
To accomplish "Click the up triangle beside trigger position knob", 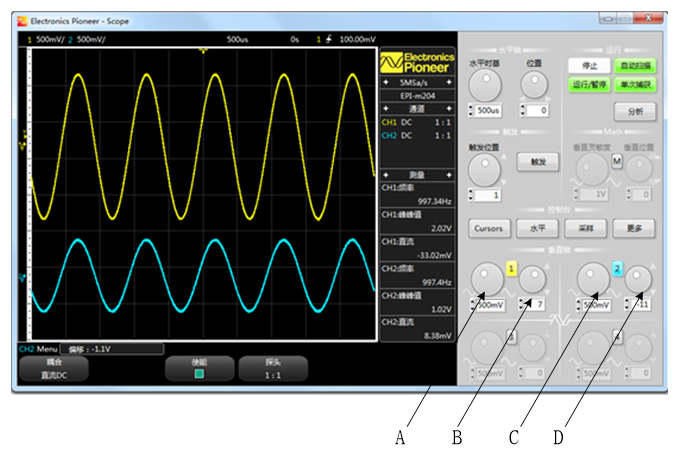I will pos(504,156).
